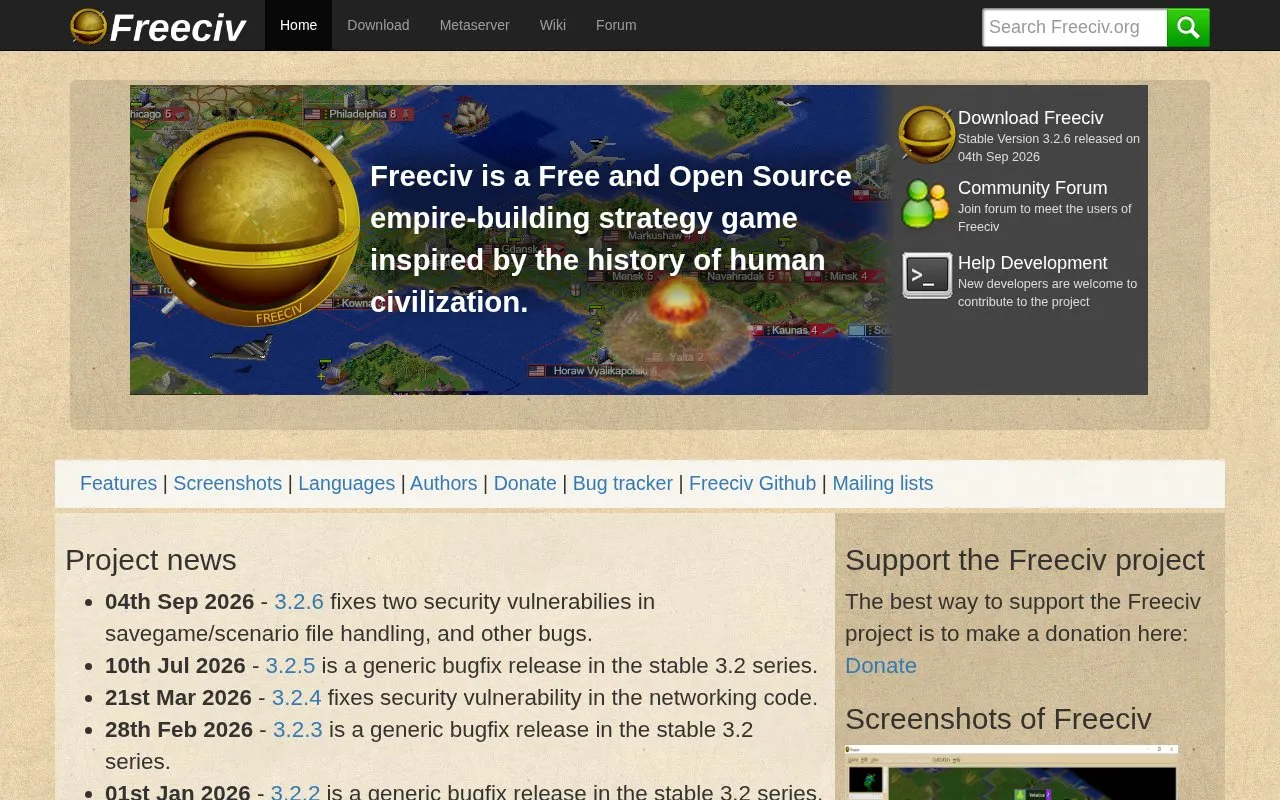The image size is (1280, 800).
Task: Click the terminal Help Development icon
Action: [927, 275]
